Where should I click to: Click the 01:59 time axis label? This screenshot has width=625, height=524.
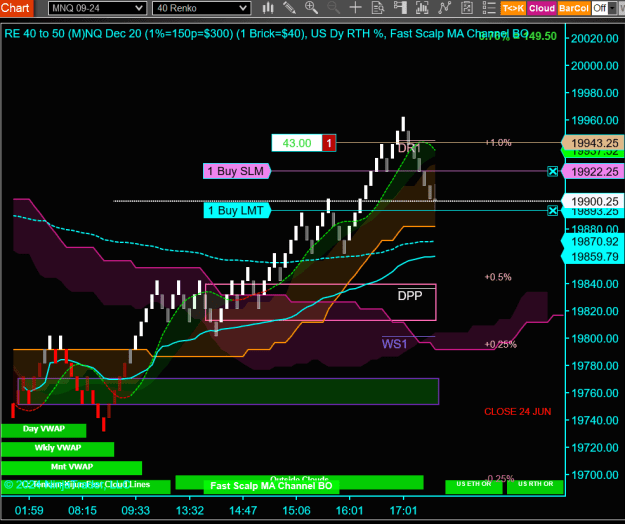[29, 510]
